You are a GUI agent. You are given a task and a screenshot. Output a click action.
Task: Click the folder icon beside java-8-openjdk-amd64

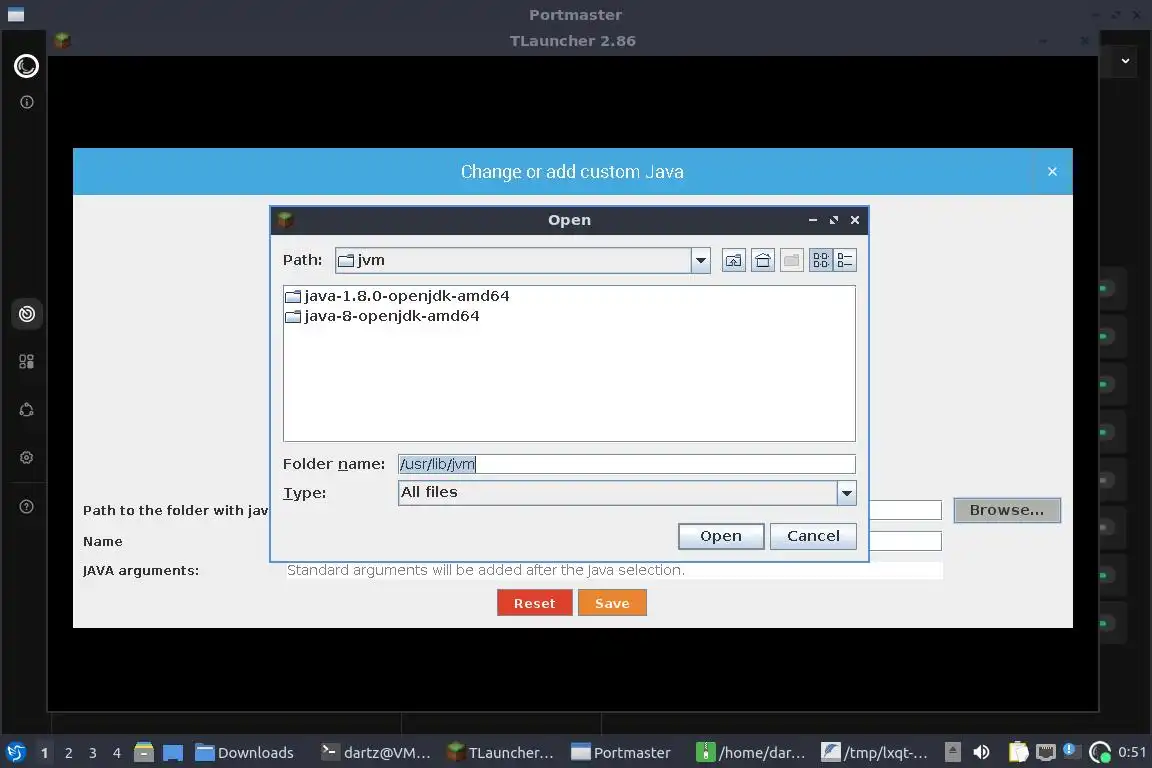pyautogui.click(x=293, y=316)
